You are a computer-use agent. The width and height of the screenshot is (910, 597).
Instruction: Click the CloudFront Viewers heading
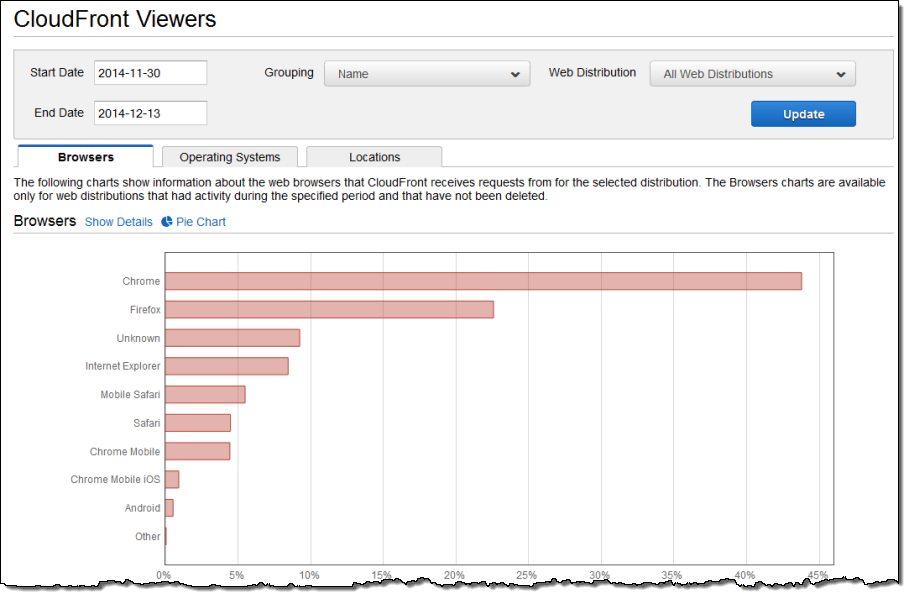pos(115,19)
